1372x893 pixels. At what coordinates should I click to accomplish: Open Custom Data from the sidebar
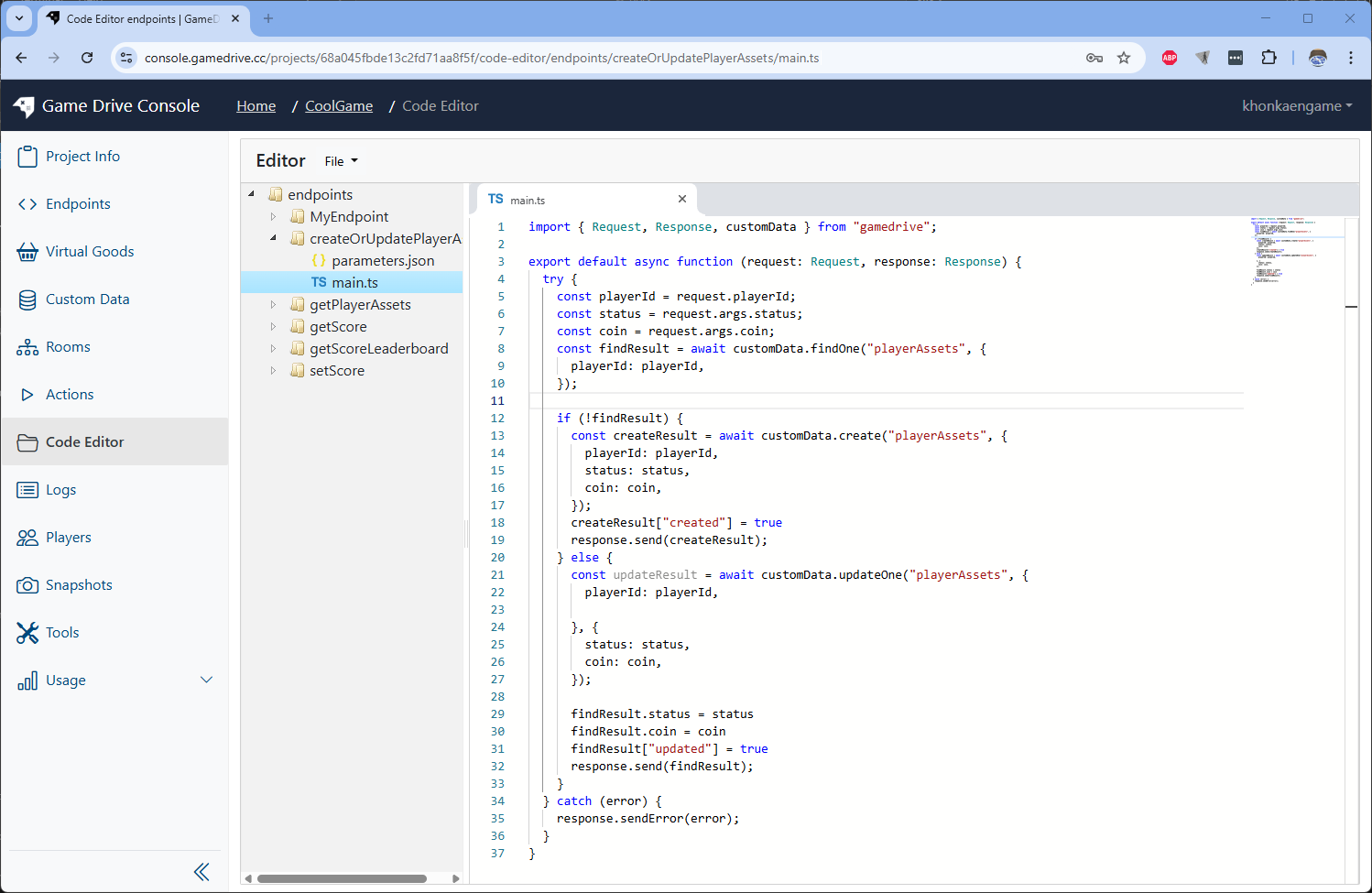click(27, 299)
